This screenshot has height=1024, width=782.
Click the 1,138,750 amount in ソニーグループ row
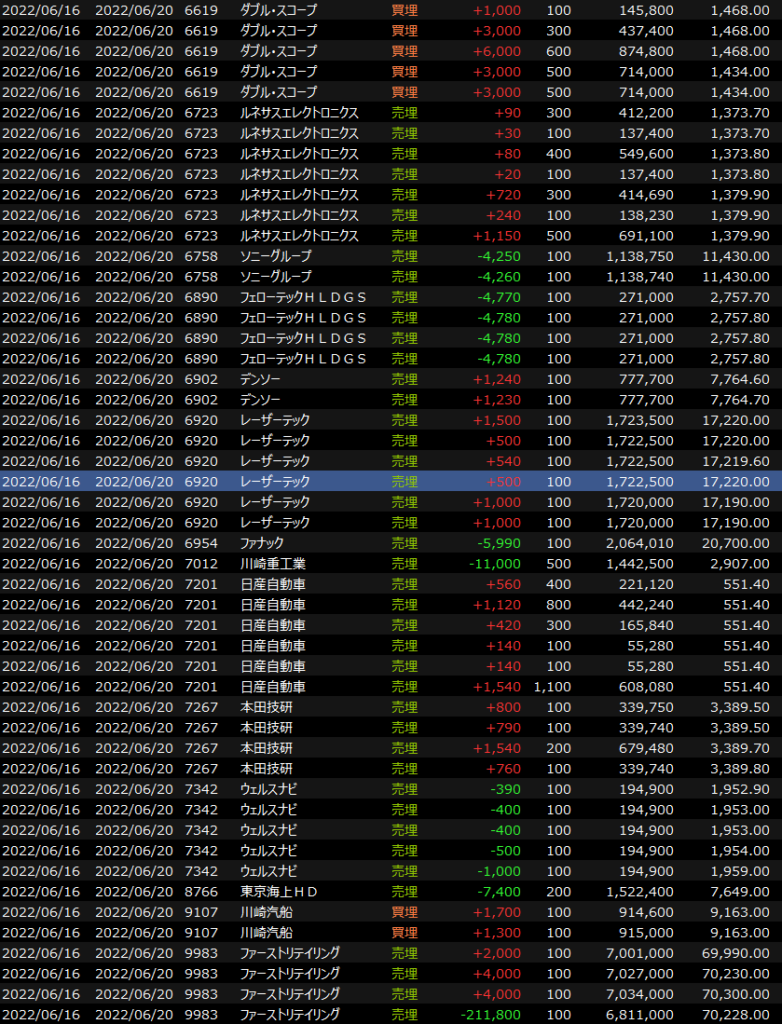tap(639, 256)
